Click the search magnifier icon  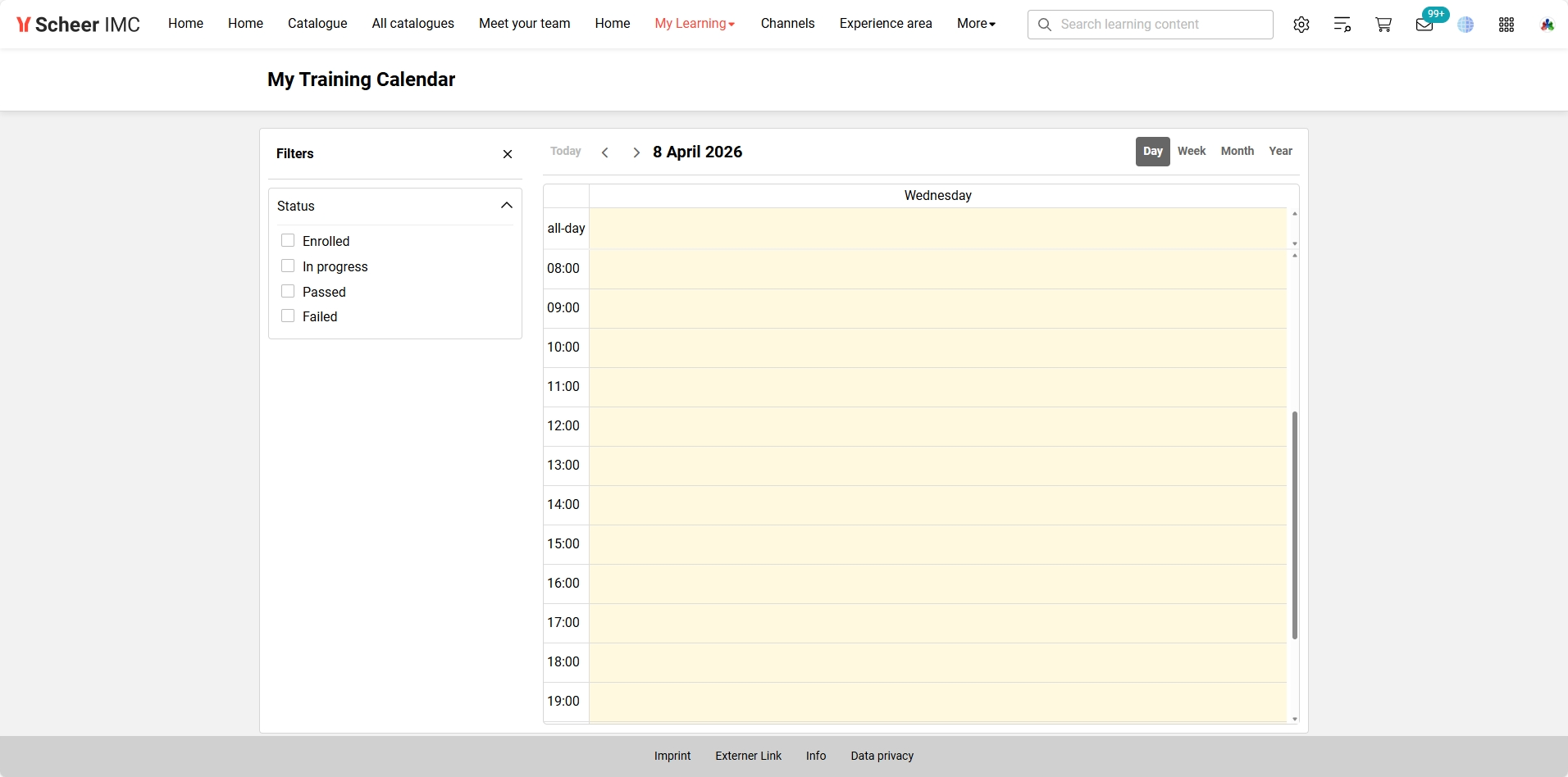[1045, 25]
